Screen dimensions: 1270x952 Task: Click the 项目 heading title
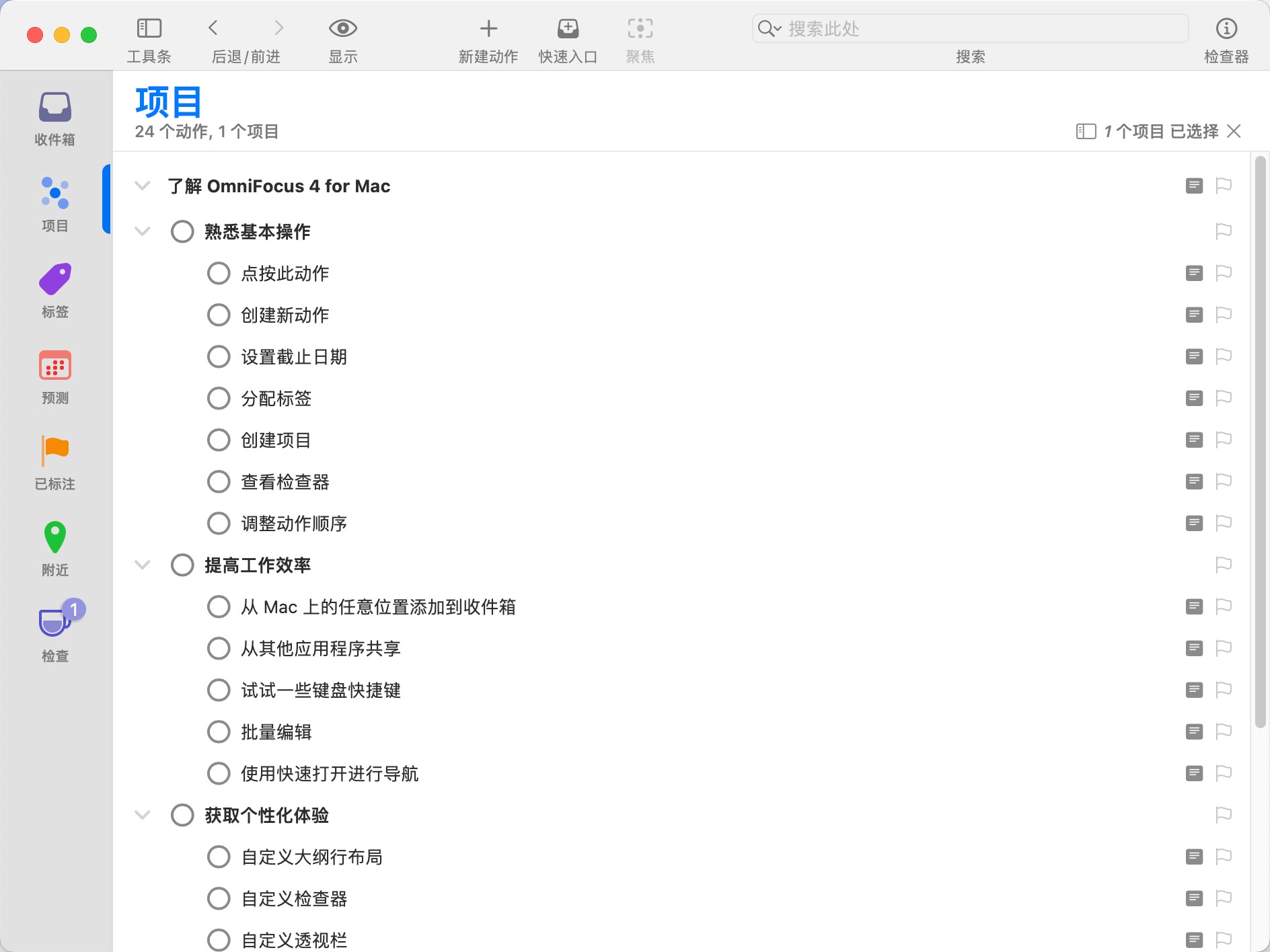tap(168, 102)
